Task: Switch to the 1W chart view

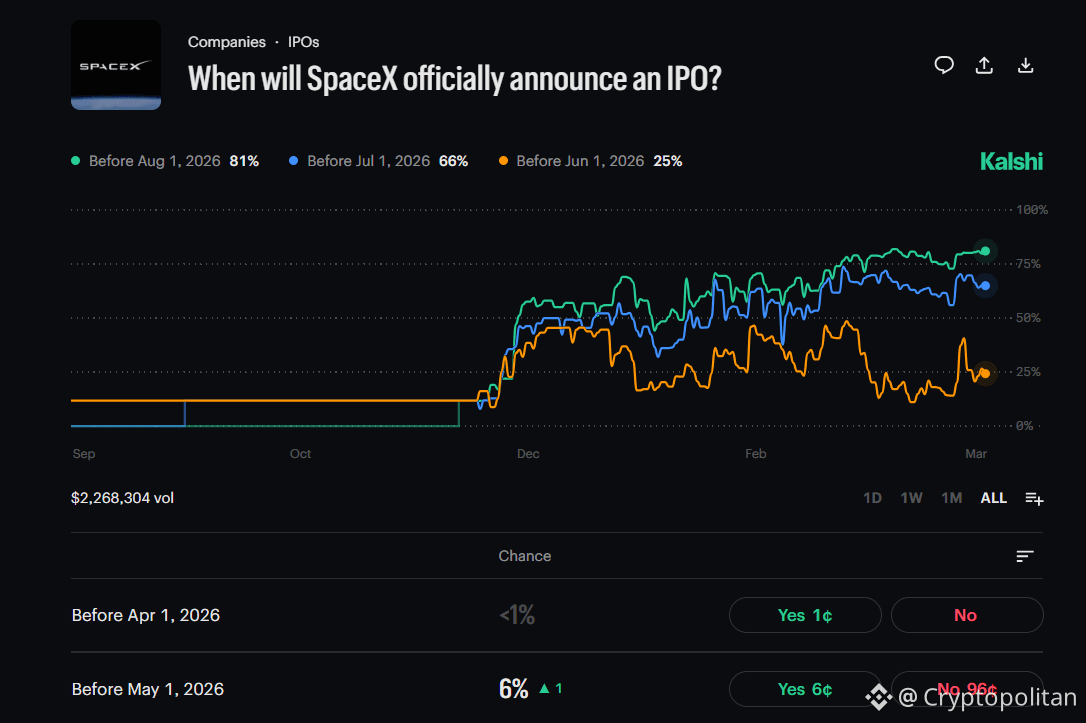Action: [x=911, y=497]
